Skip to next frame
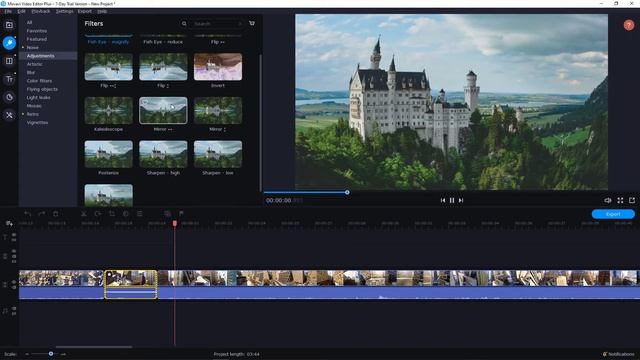 point(461,200)
